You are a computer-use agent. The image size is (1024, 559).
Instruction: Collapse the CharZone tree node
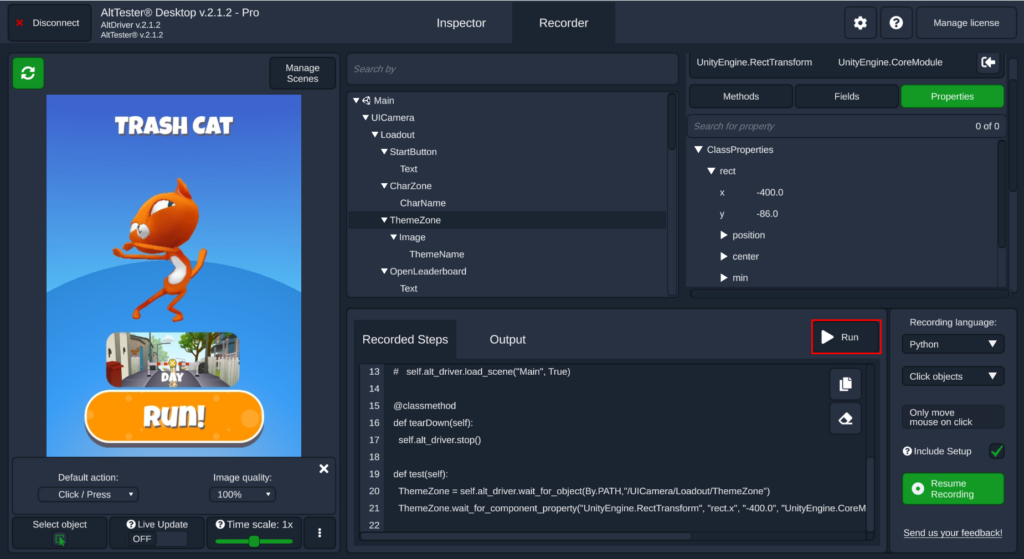[384, 186]
